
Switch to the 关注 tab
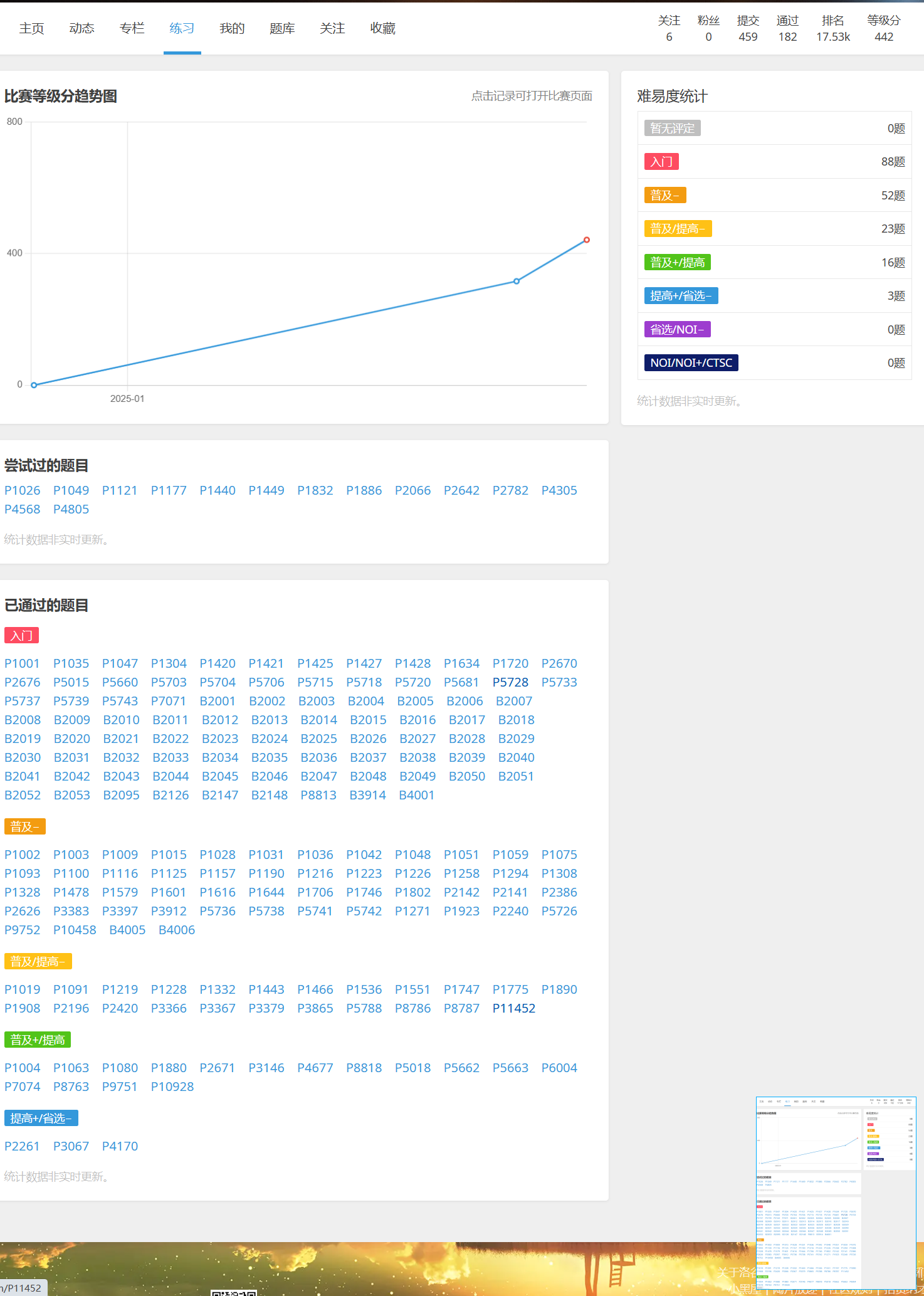pyautogui.click(x=332, y=28)
